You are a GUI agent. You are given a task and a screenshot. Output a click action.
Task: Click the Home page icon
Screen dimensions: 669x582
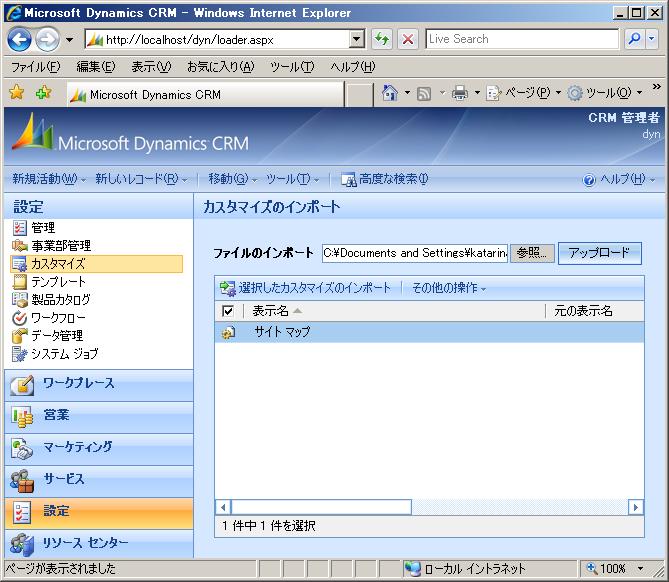[x=390, y=92]
